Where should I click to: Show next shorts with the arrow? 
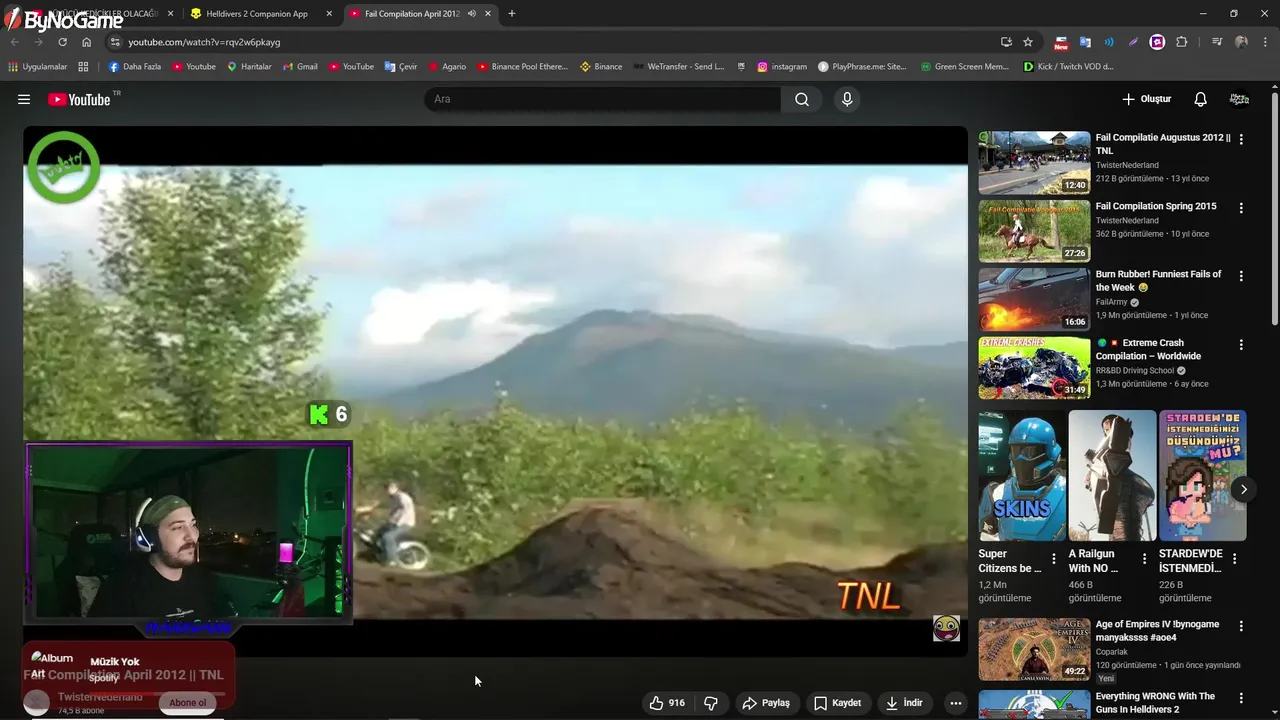[x=1243, y=489]
